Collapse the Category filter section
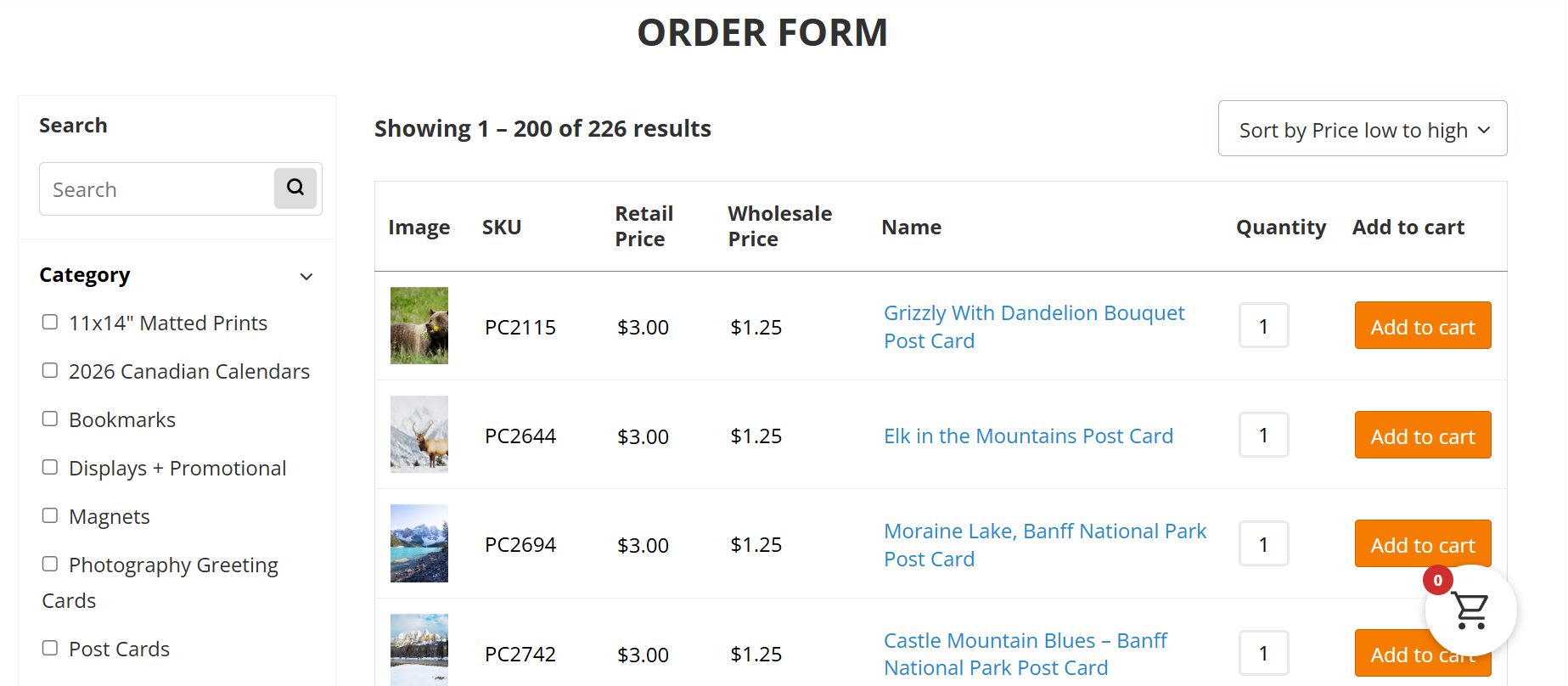Image resolution: width=1568 pixels, height=686 pixels. (x=306, y=276)
